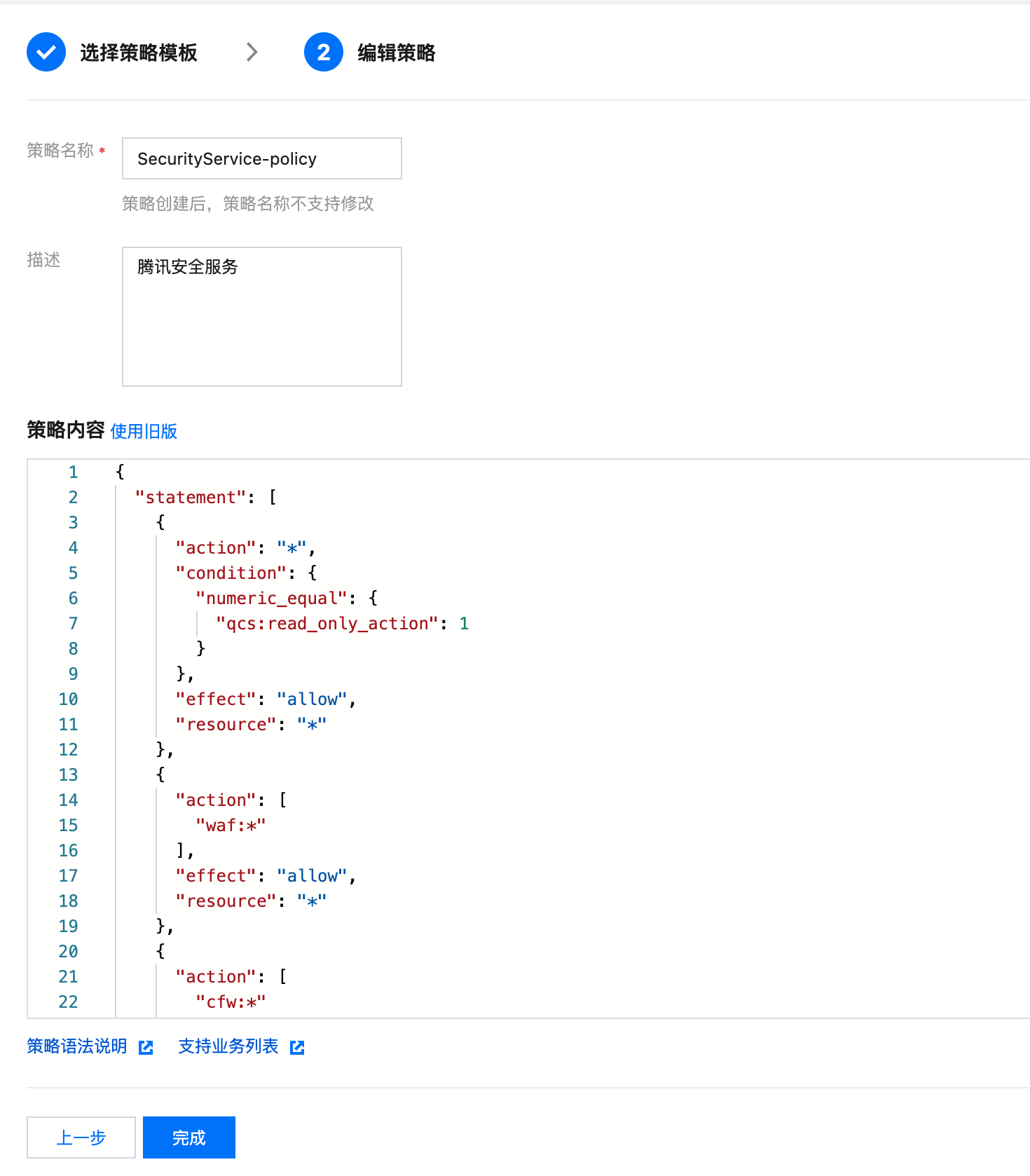Go back with 上一步 button
Viewport: 1030px width, 1176px height.
(81, 1137)
